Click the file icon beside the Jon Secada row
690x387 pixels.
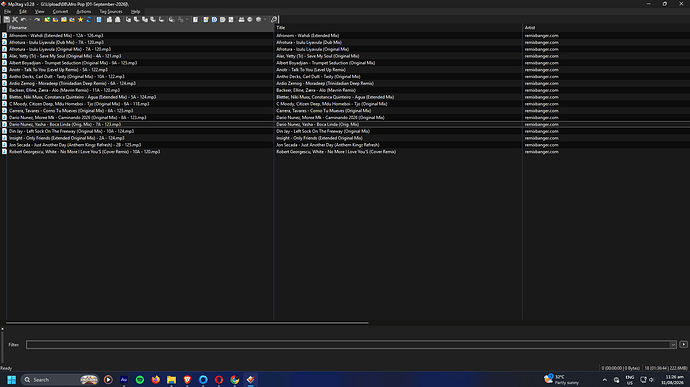click(x=4, y=145)
